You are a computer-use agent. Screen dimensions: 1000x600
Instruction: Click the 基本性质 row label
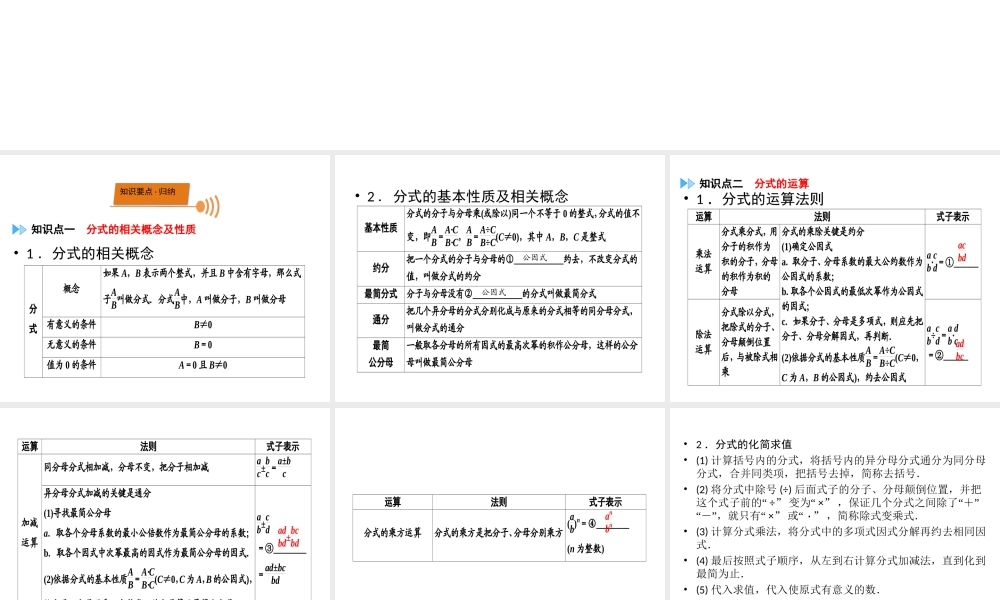[x=381, y=228]
